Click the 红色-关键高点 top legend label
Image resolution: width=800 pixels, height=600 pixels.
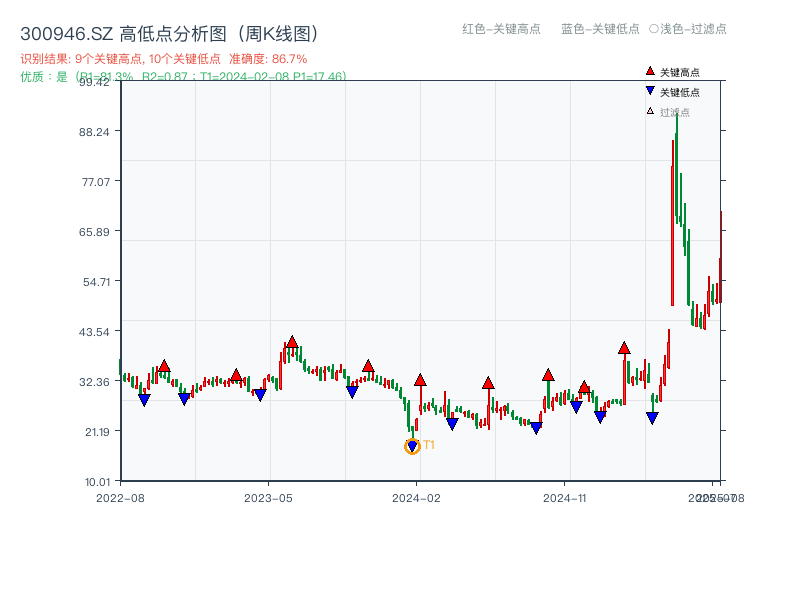point(501,29)
